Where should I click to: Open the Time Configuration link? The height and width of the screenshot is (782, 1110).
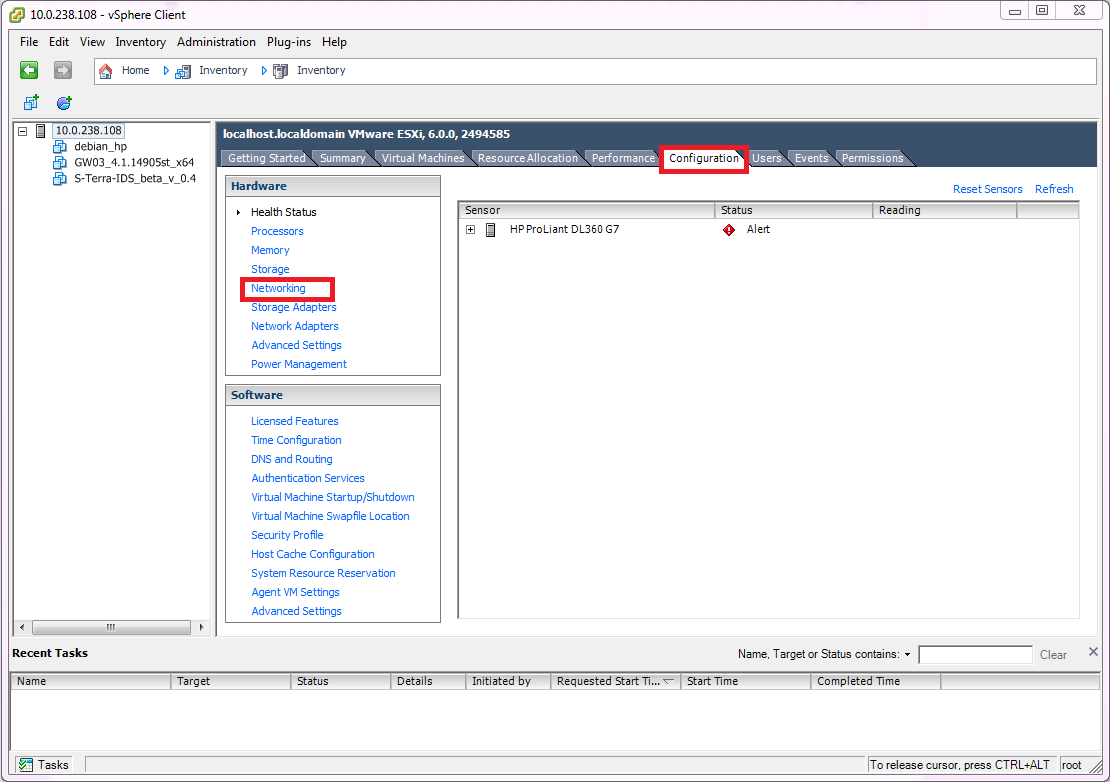point(296,440)
